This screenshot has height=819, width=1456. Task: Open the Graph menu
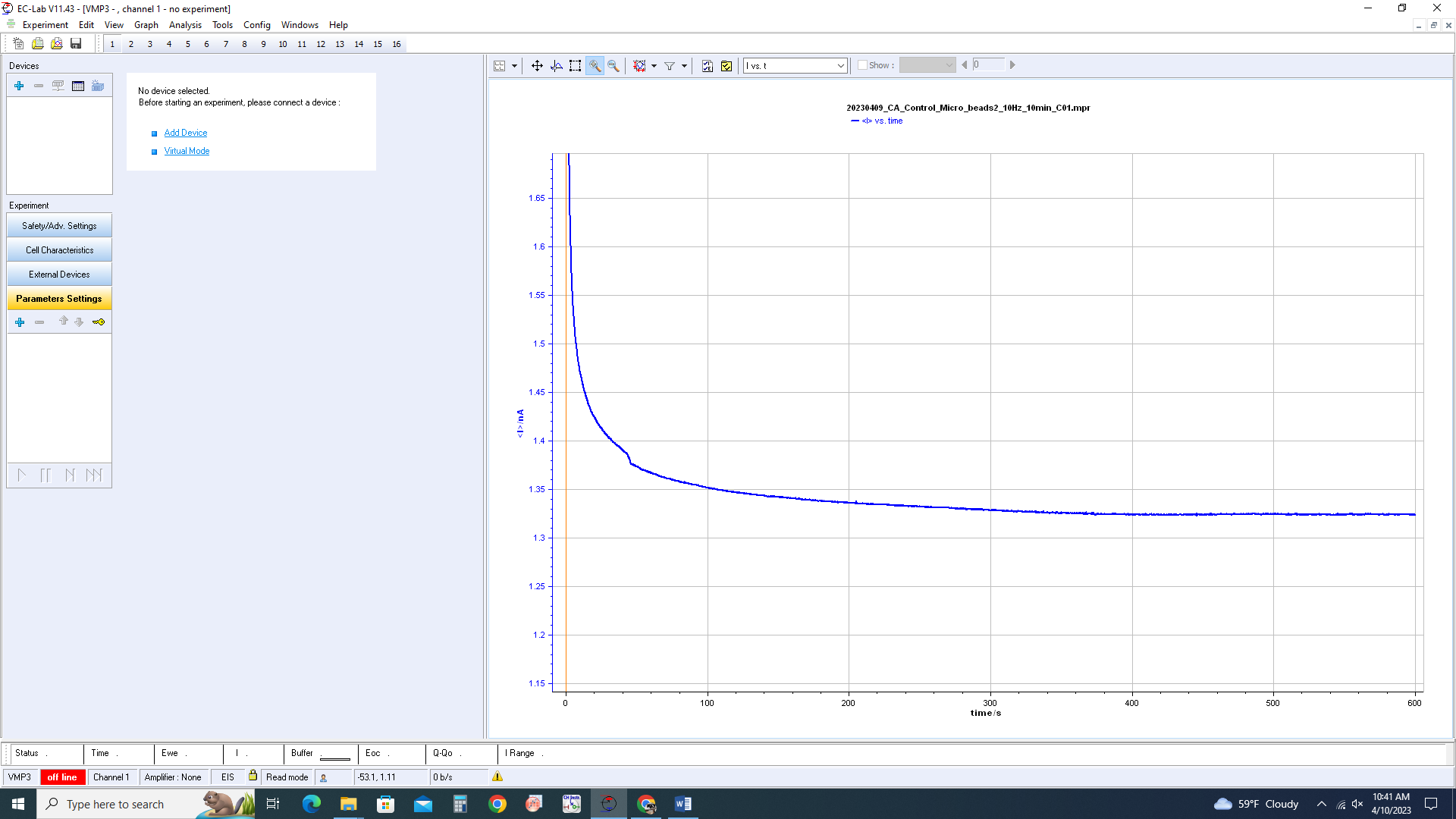tap(146, 25)
